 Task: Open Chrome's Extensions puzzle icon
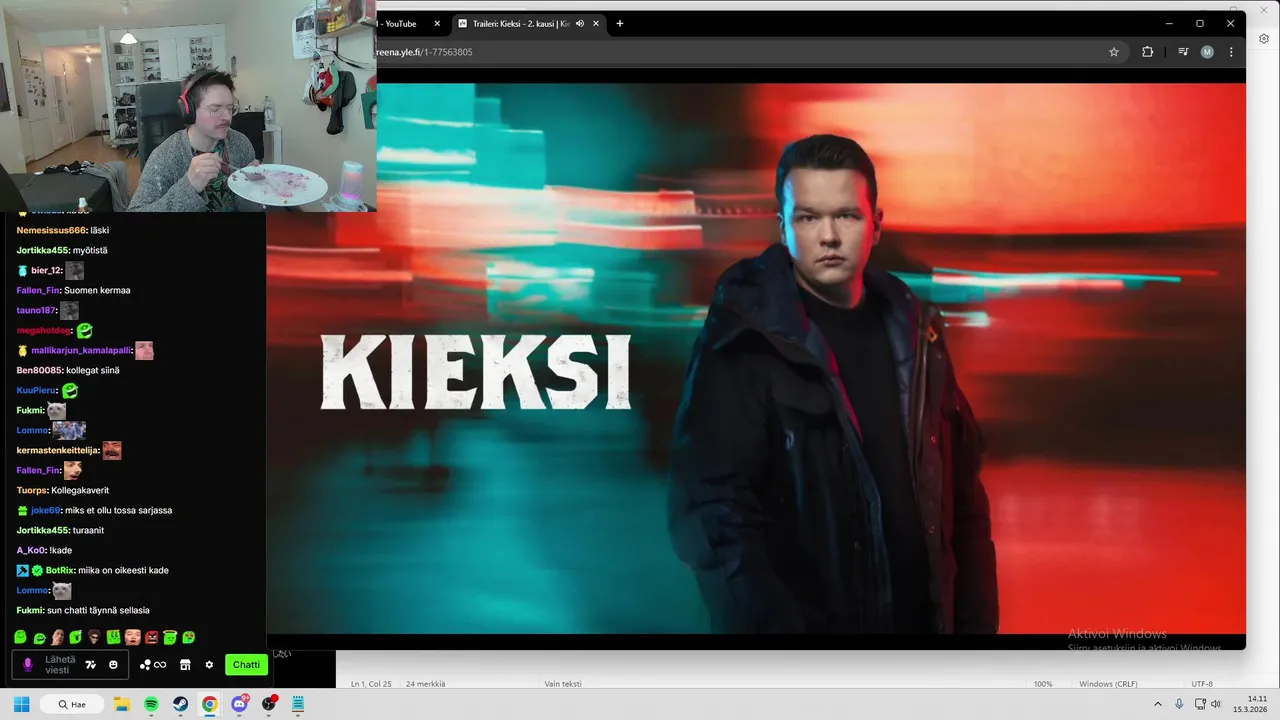1147,52
